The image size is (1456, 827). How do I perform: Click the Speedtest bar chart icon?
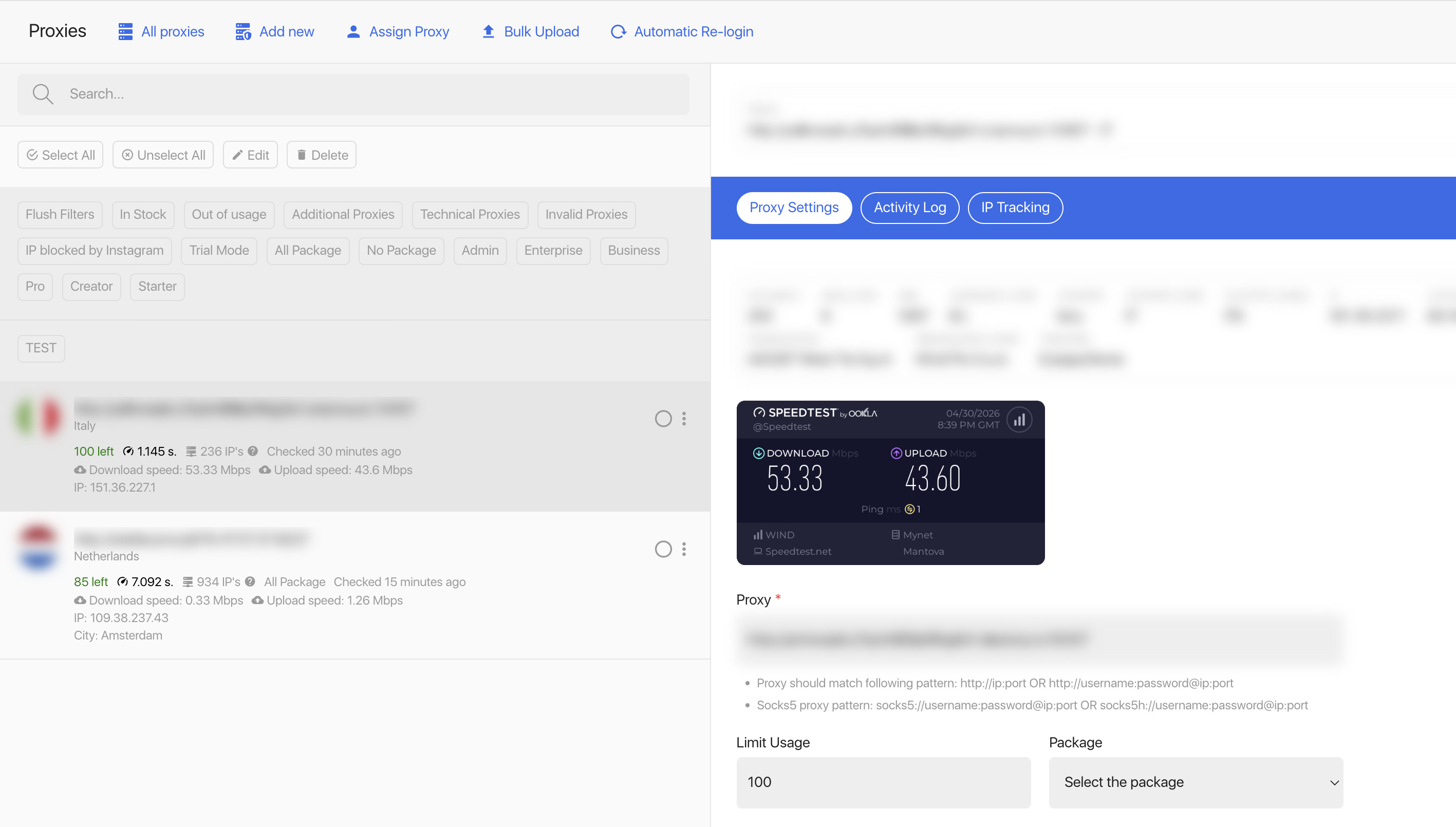click(1019, 420)
